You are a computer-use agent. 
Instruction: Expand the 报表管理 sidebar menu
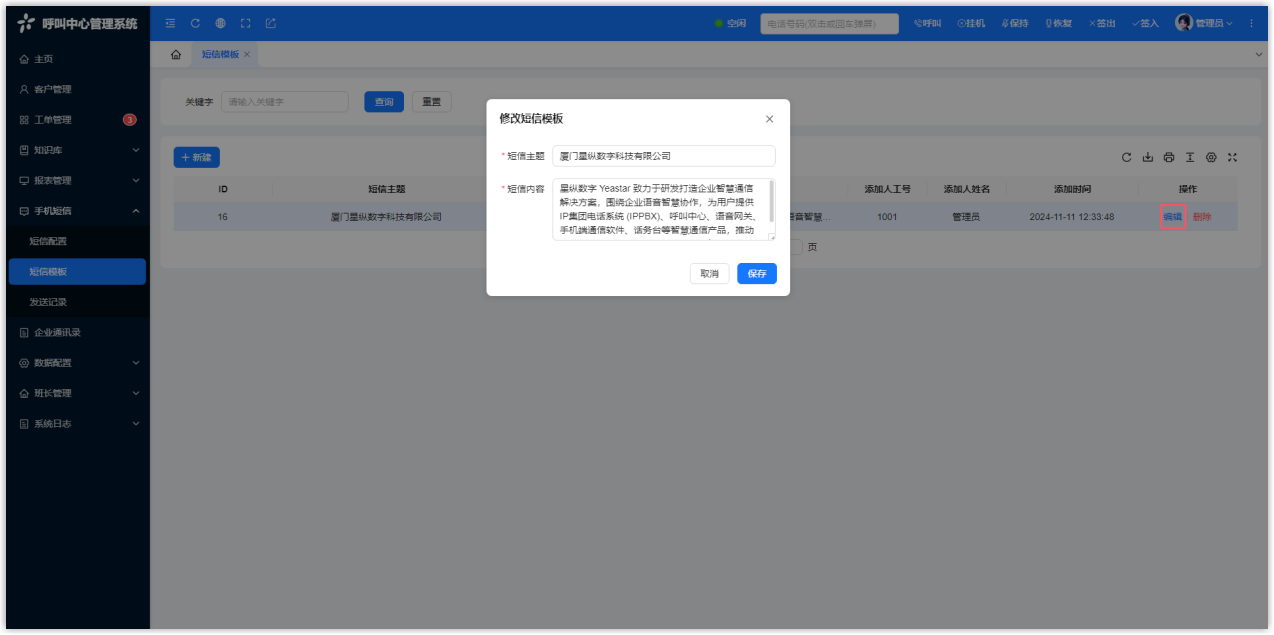(x=78, y=181)
